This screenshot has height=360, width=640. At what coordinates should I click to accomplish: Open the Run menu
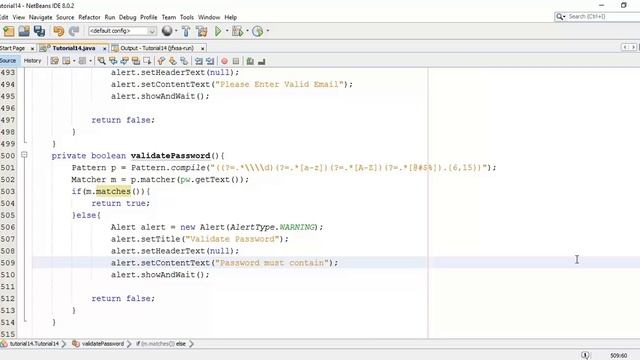click(110, 17)
